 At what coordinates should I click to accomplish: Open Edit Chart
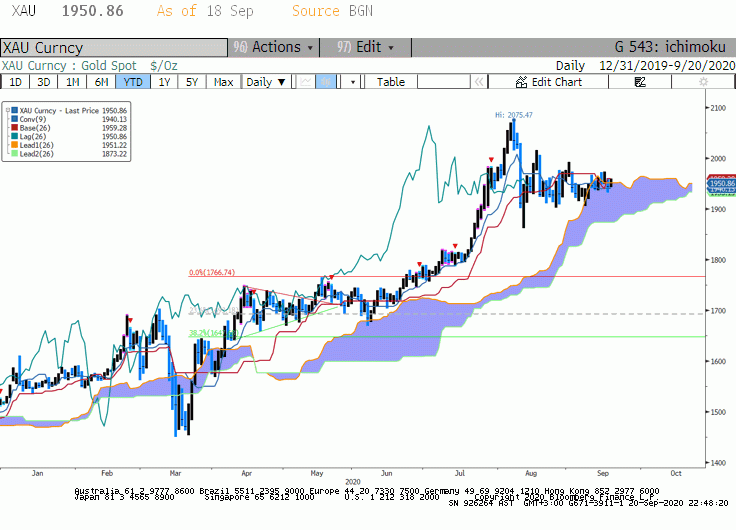548,82
